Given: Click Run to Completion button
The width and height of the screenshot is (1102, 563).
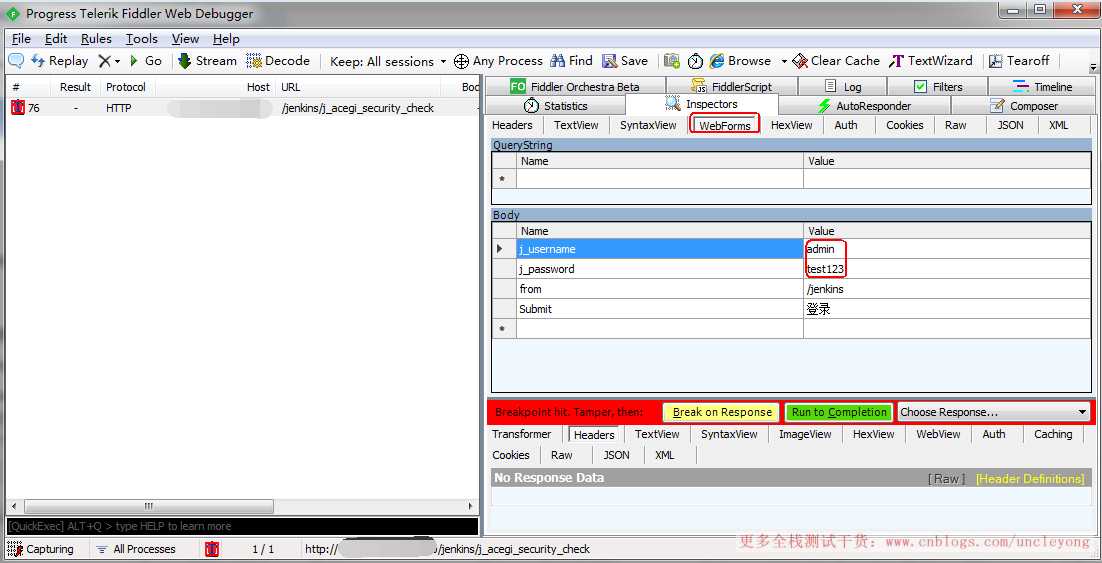Looking at the screenshot, I should pos(839,412).
